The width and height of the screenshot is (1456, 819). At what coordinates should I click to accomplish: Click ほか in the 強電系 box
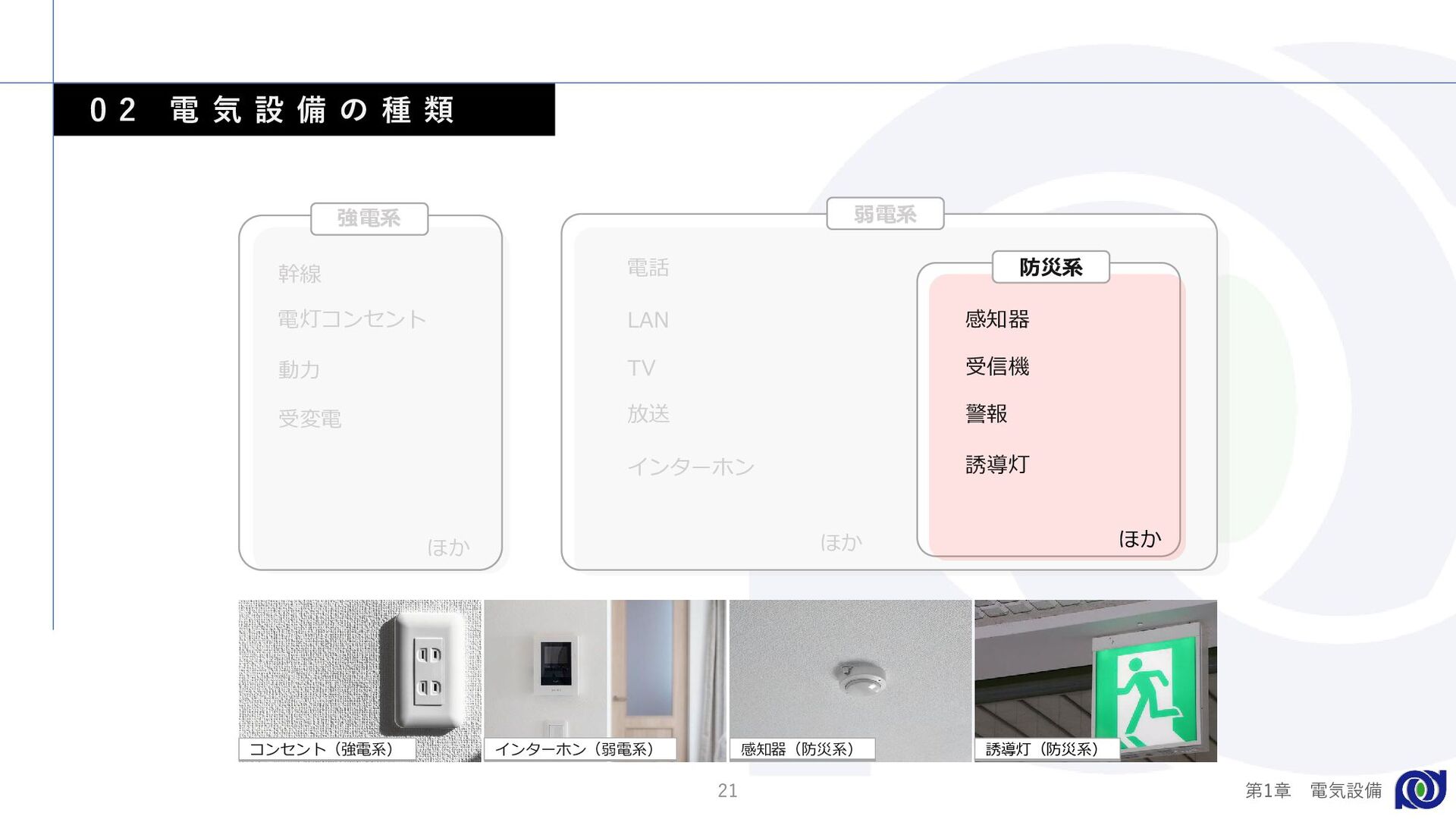(448, 547)
